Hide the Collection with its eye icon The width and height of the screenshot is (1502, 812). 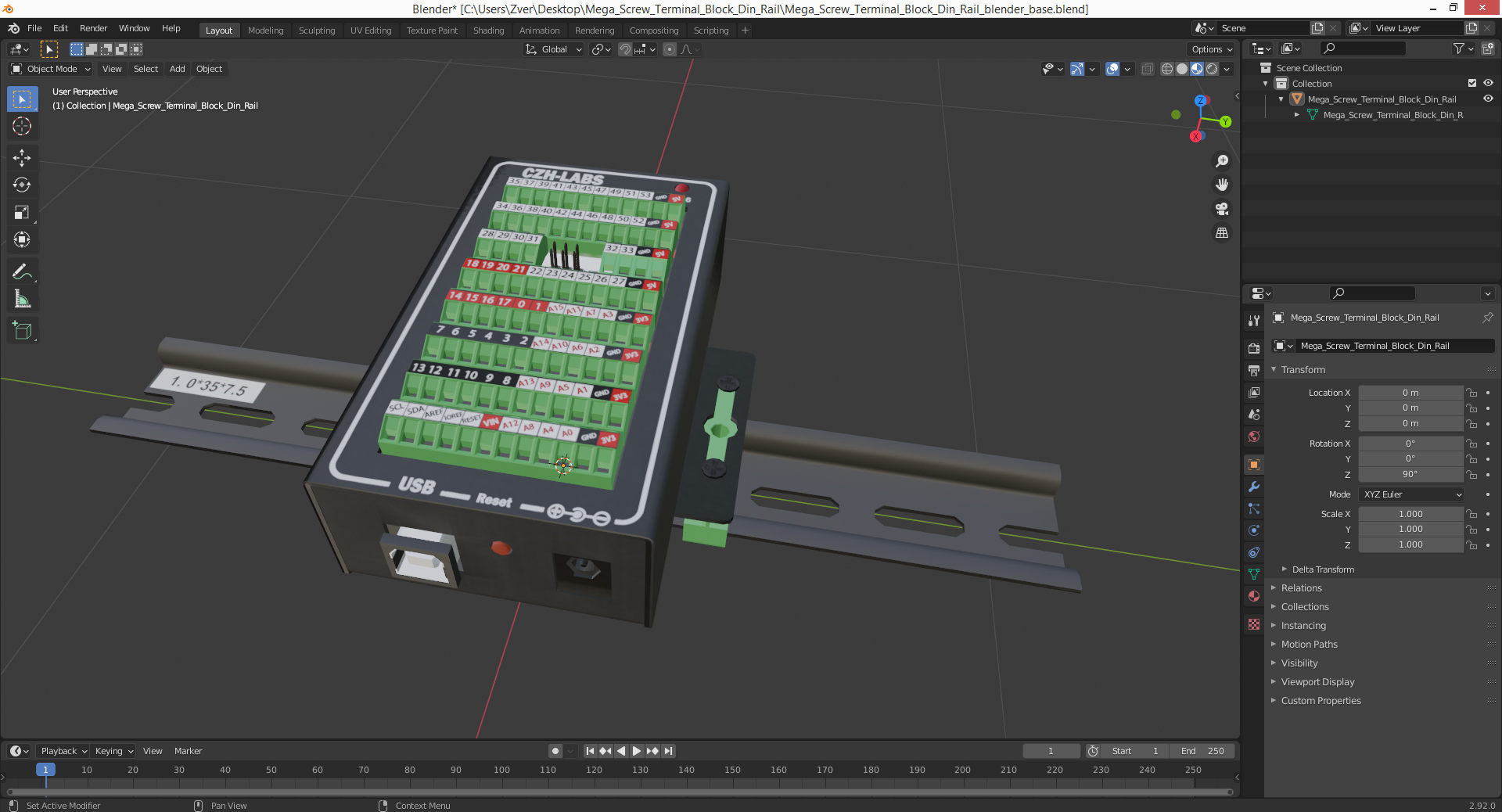pyautogui.click(x=1488, y=83)
